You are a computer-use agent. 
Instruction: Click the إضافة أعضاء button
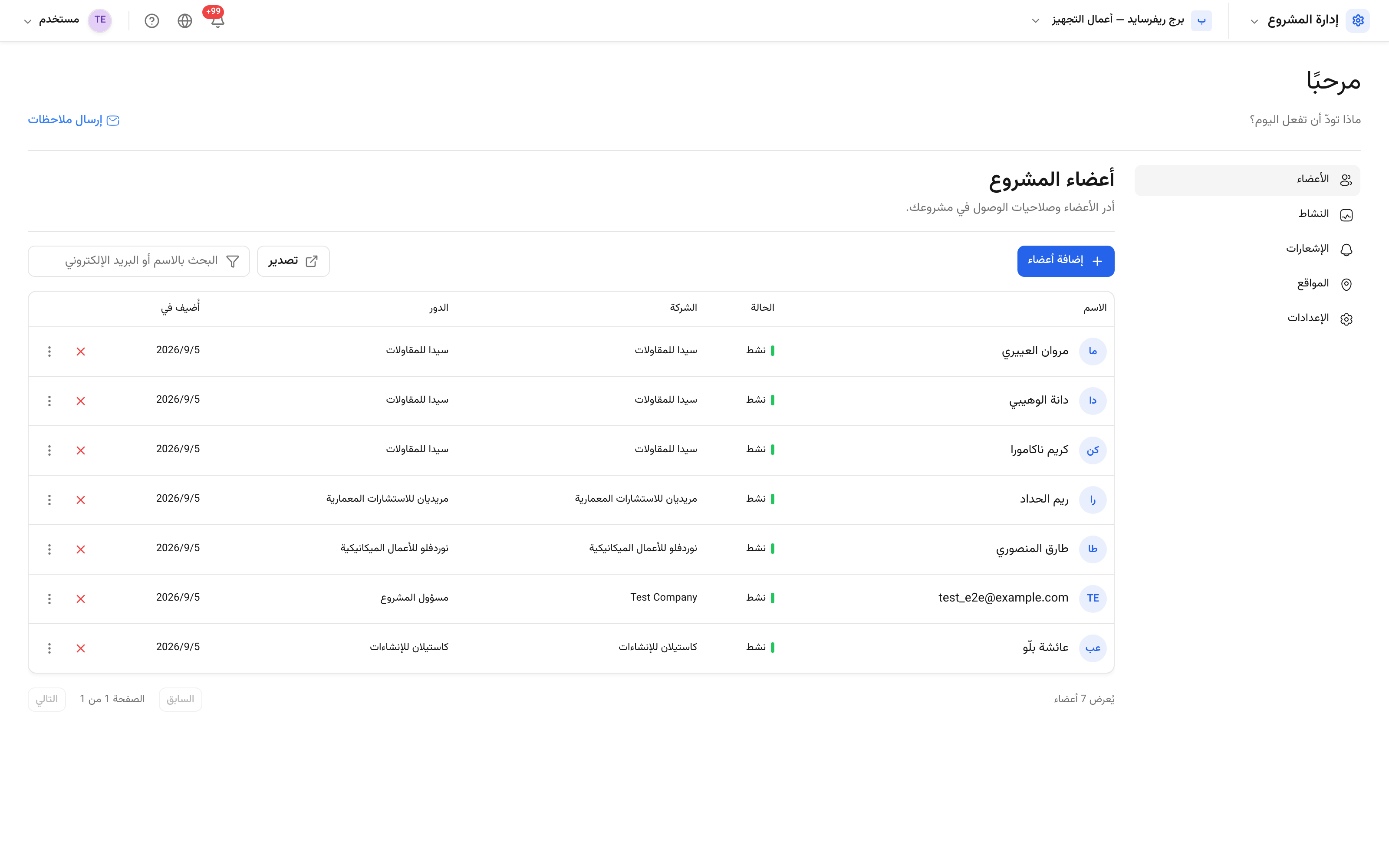click(x=1065, y=261)
